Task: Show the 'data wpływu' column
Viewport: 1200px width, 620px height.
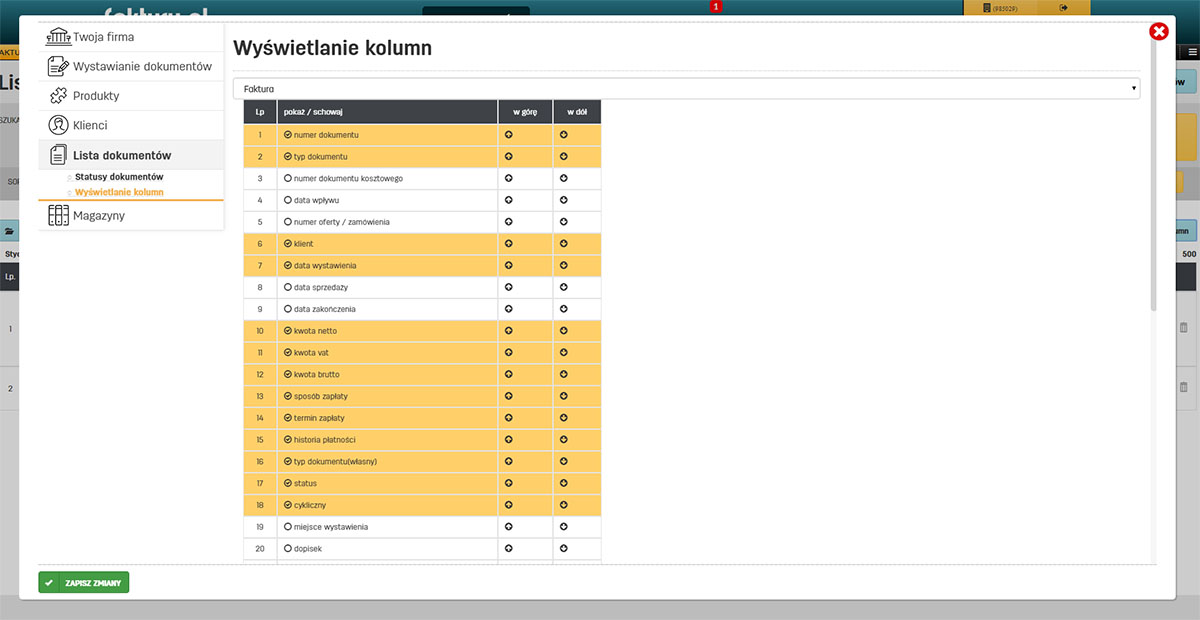Action: [x=288, y=200]
